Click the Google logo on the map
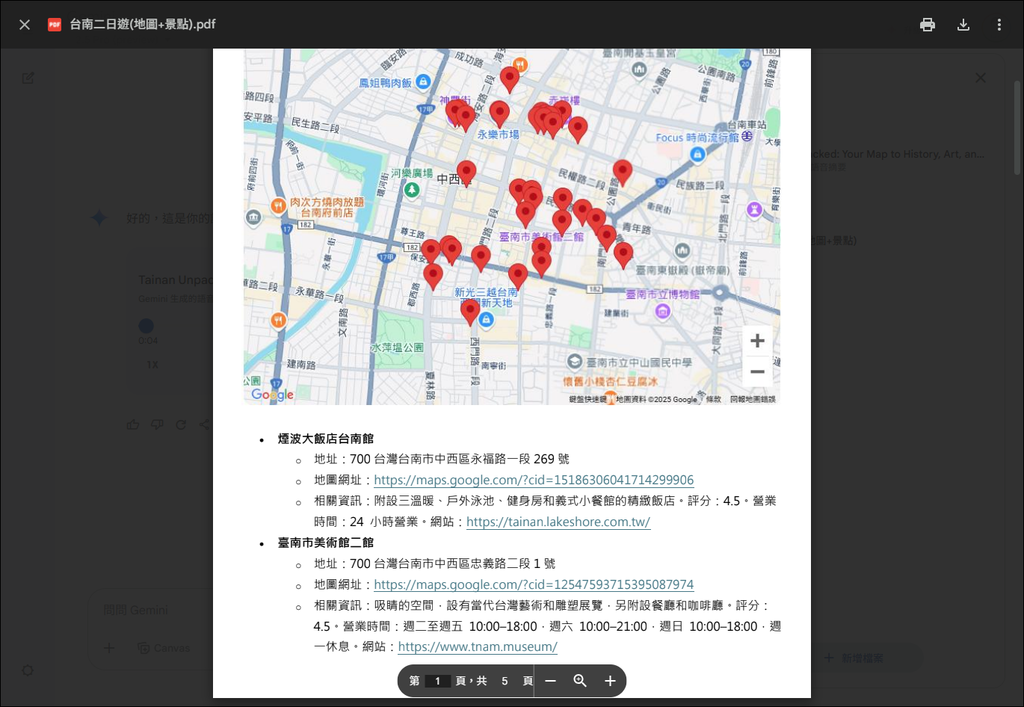The width and height of the screenshot is (1024, 707). coord(272,394)
